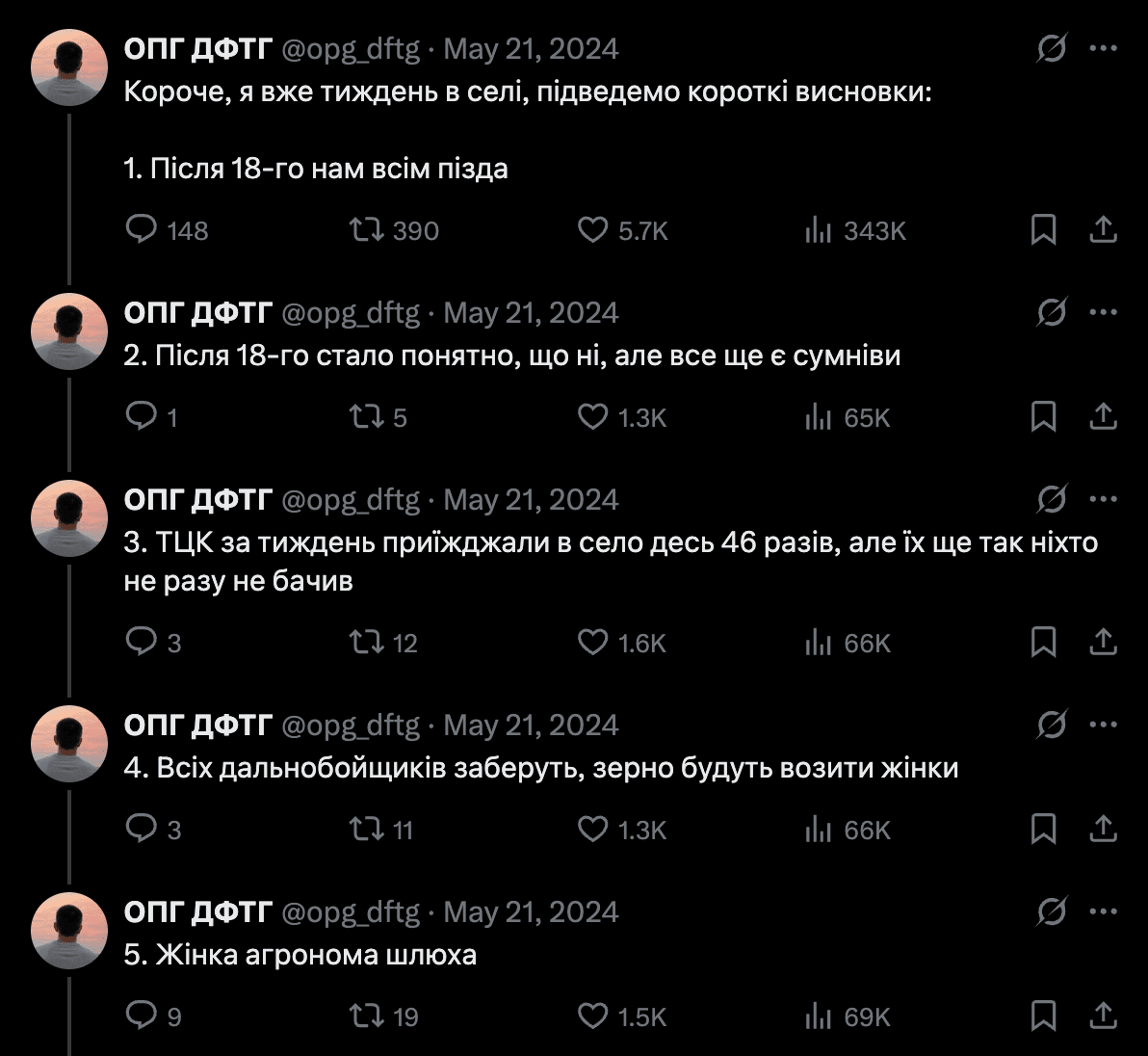This screenshot has height=1056, width=1148.
Task: Toggle the bookmark on the tweet about жінка агронома
Action: [x=1043, y=1016]
